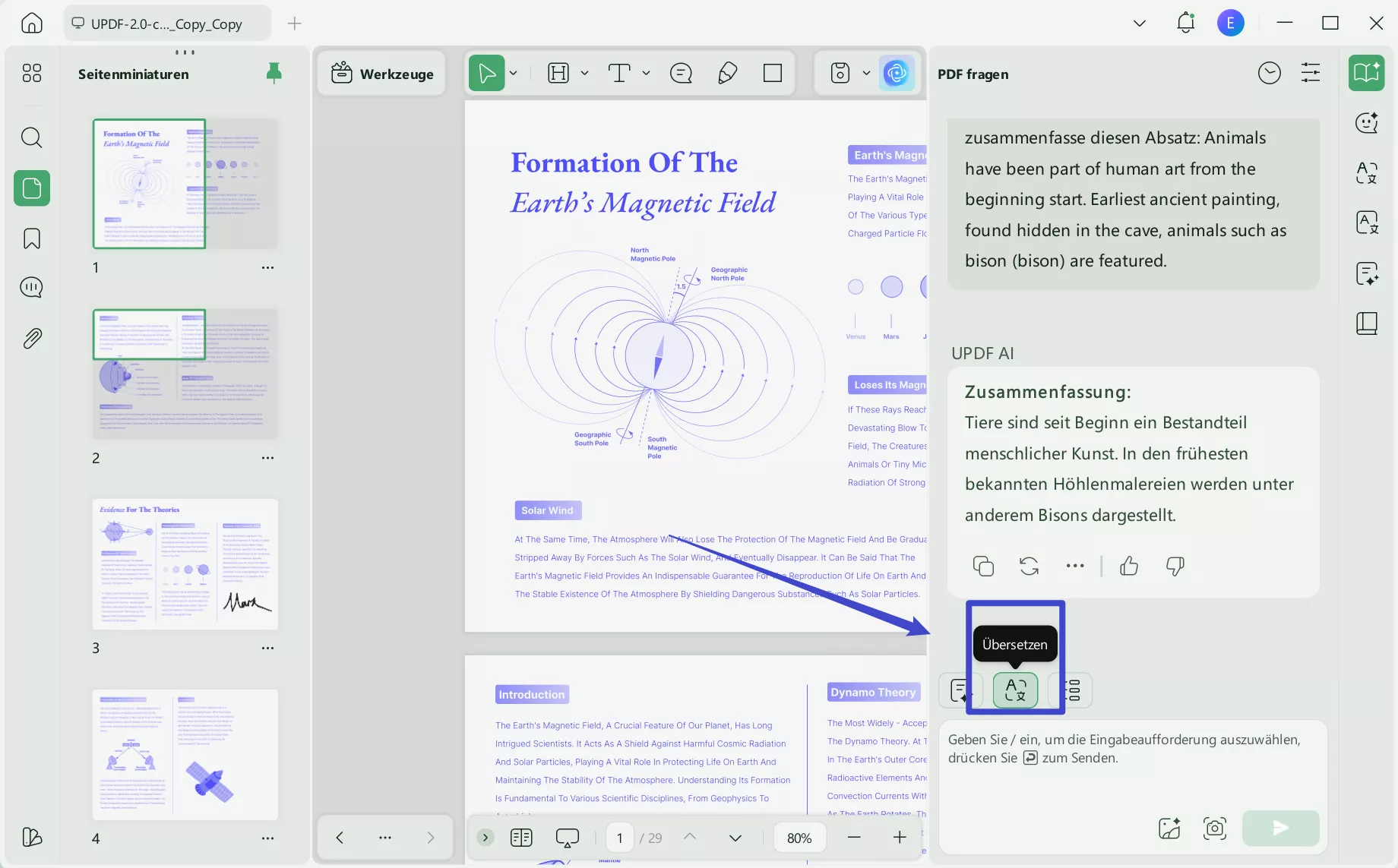The image size is (1398, 868).
Task: Expand the highlight tool dropdown arrow
Action: (x=584, y=73)
